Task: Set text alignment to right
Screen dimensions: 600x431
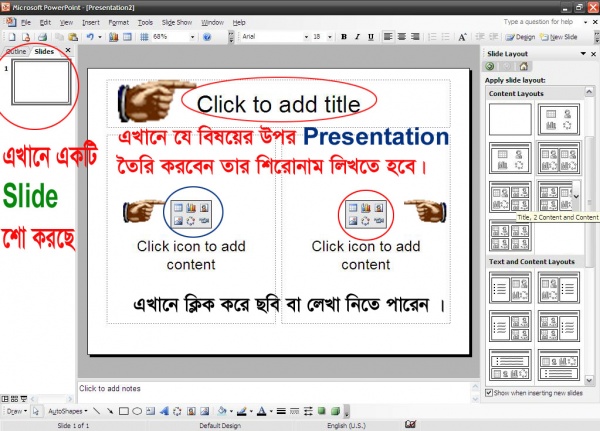Action: coord(415,37)
